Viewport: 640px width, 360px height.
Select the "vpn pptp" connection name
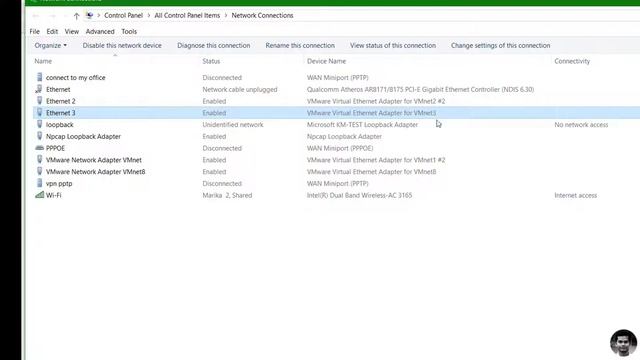(59, 184)
